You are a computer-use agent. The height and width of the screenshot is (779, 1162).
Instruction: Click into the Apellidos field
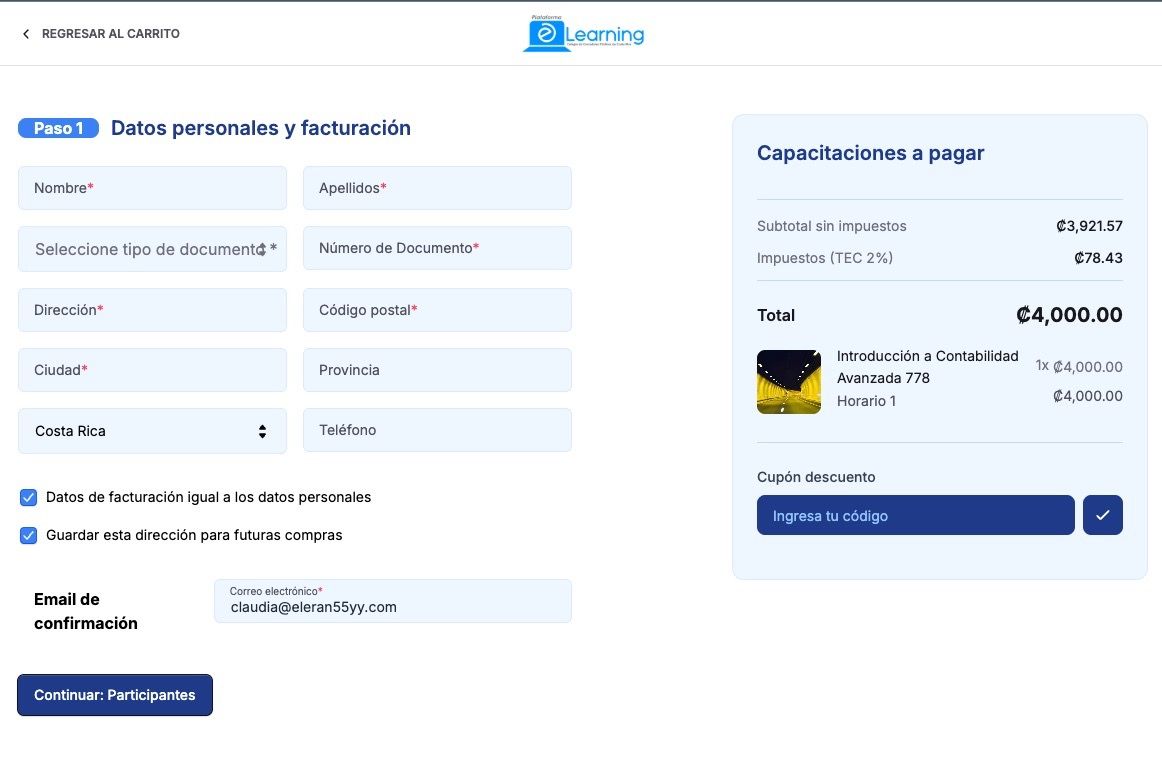[437, 188]
